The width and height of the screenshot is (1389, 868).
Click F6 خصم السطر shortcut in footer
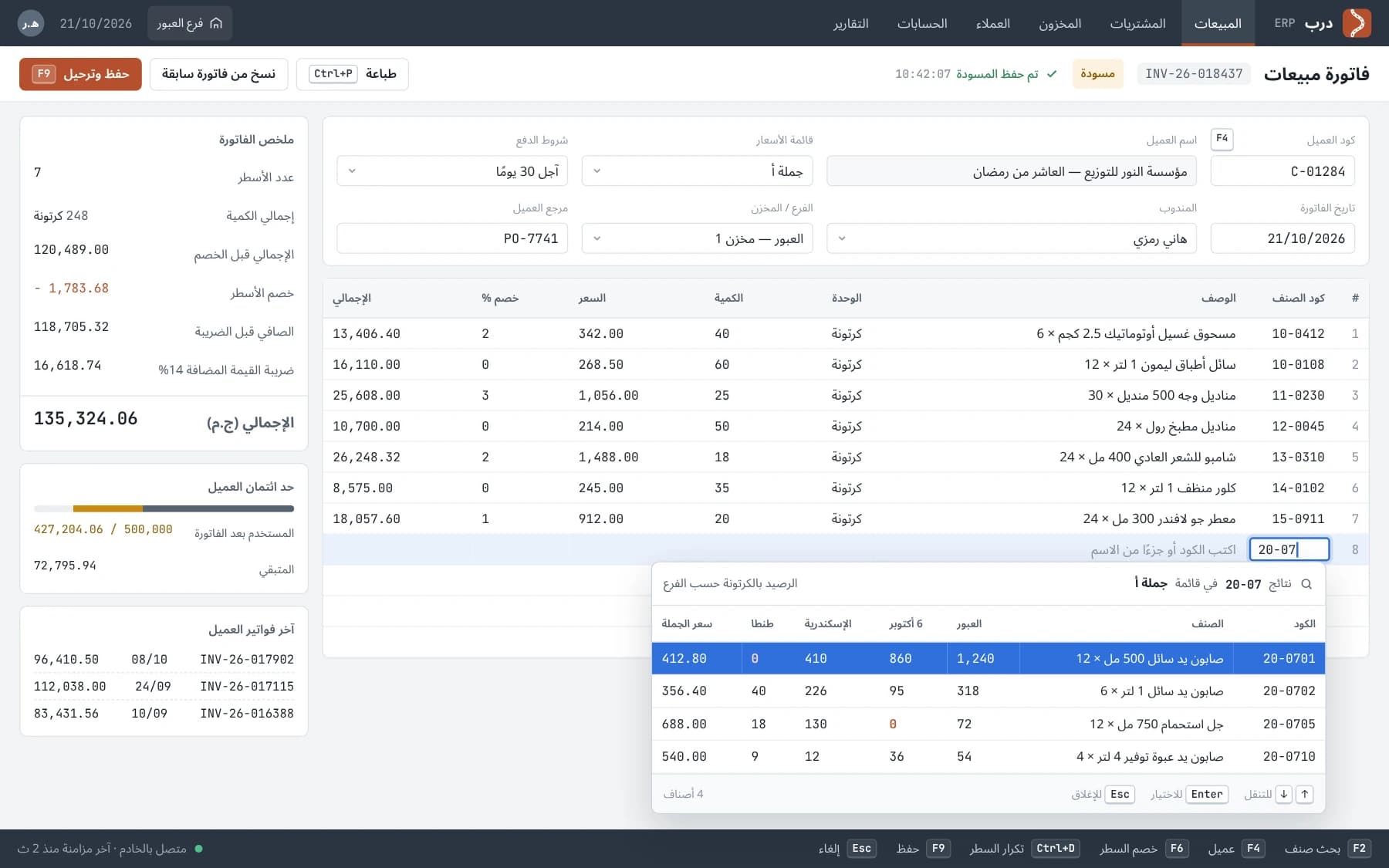(1144, 849)
